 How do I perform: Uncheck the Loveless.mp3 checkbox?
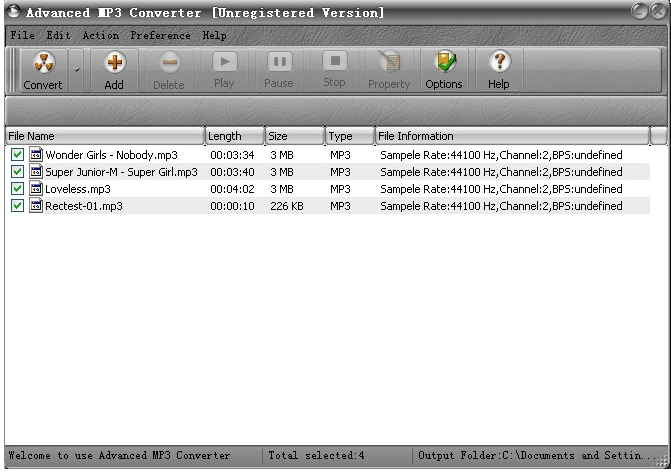[17, 189]
